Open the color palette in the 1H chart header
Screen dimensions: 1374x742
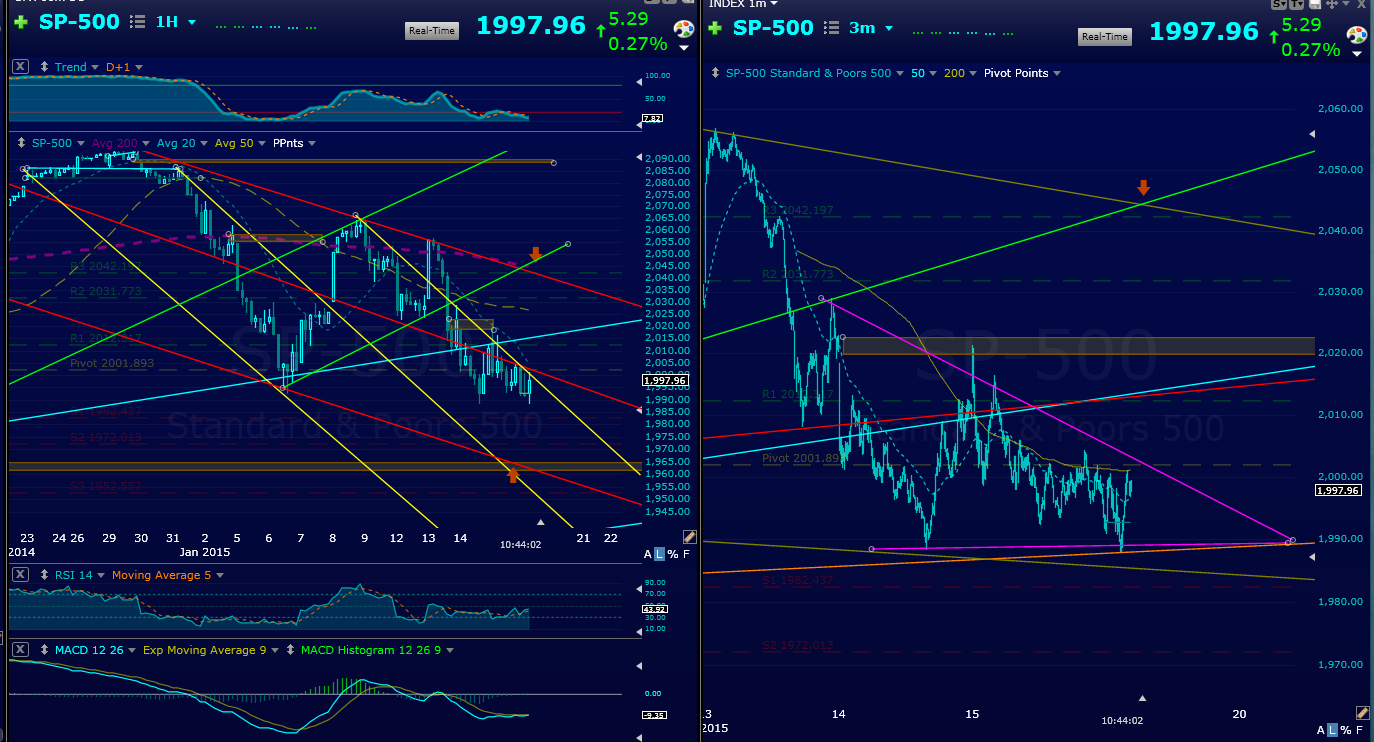pos(684,29)
